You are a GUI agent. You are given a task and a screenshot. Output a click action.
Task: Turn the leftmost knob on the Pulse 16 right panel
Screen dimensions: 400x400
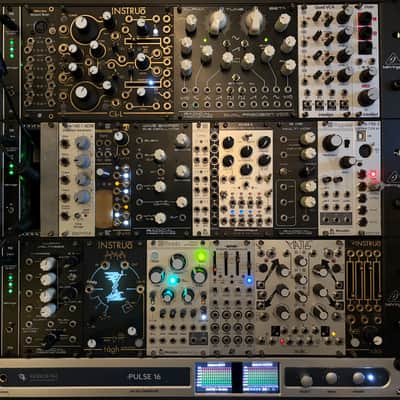point(306,380)
